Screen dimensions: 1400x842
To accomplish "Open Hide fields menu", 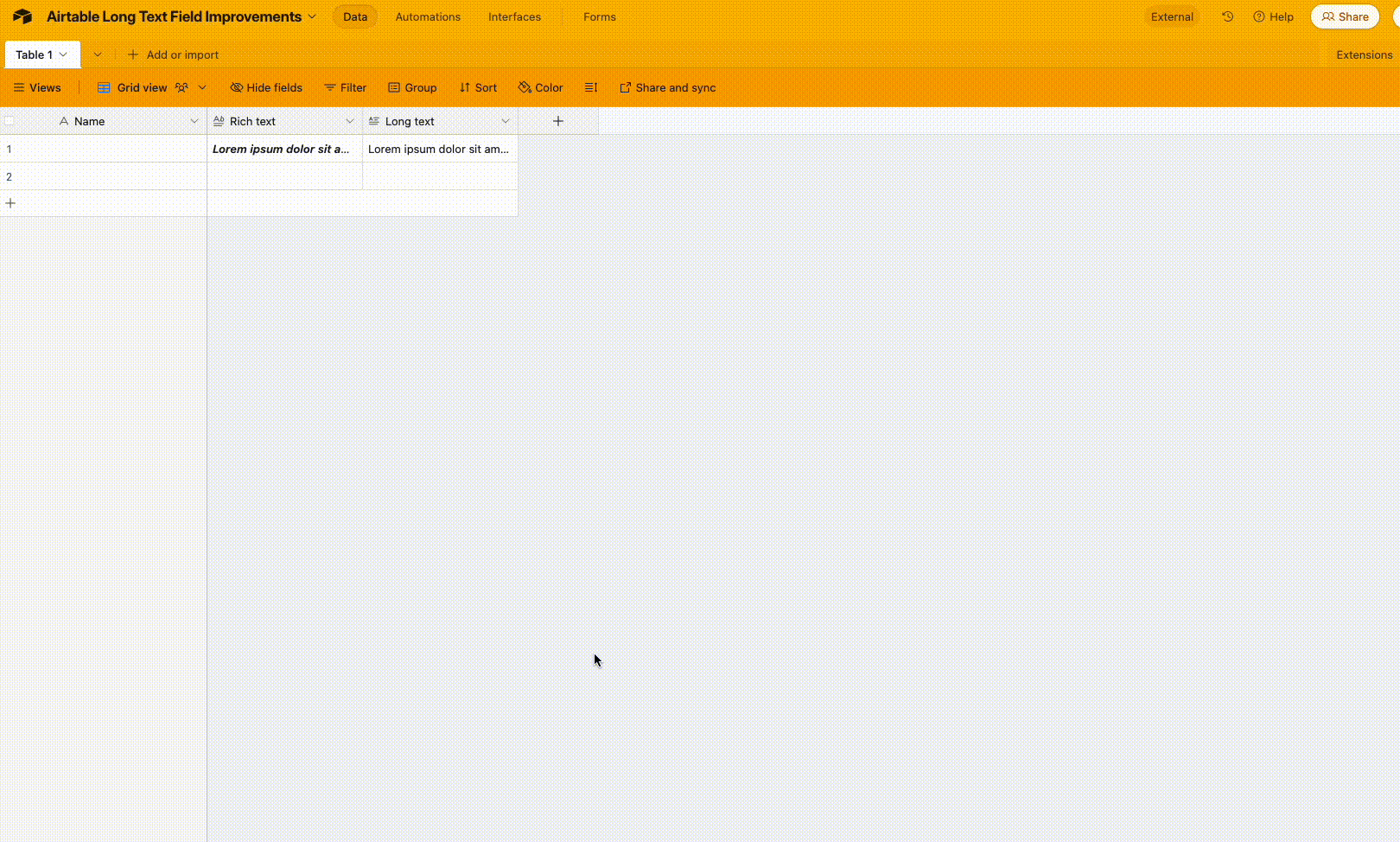I will click(266, 87).
